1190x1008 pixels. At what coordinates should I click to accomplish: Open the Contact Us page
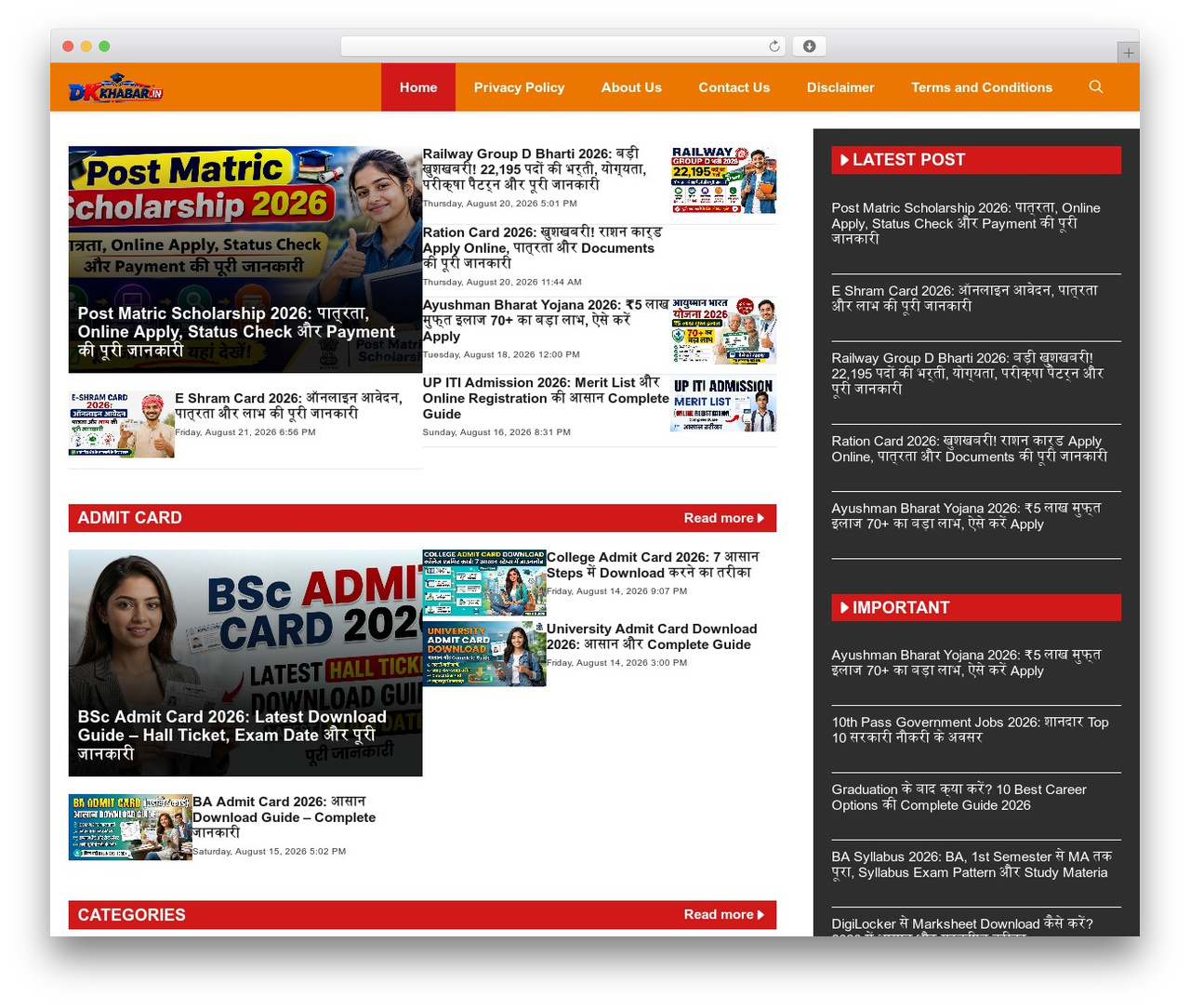734,87
